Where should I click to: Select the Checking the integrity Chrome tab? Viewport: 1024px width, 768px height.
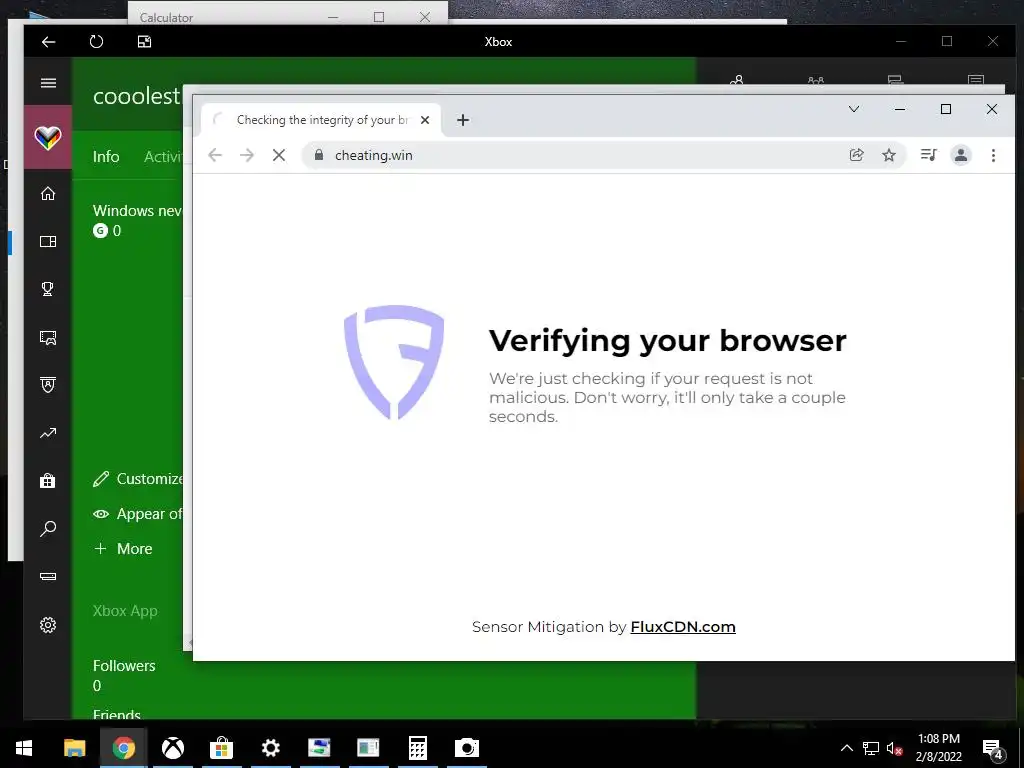click(321, 120)
